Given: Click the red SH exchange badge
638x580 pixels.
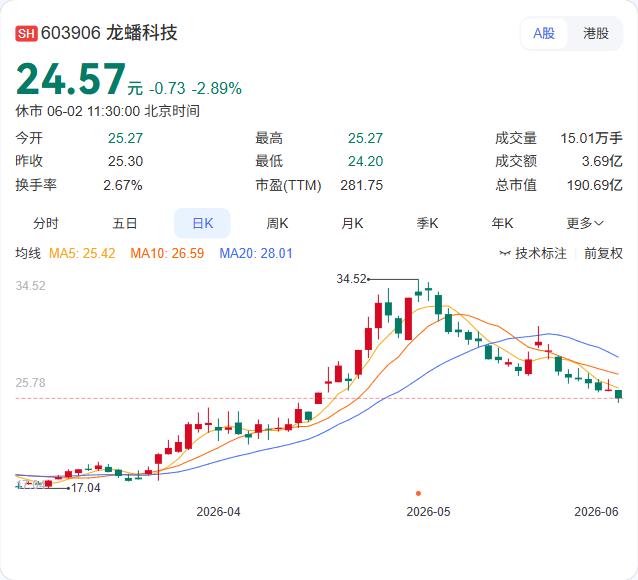Looking at the screenshot, I should point(26,33).
